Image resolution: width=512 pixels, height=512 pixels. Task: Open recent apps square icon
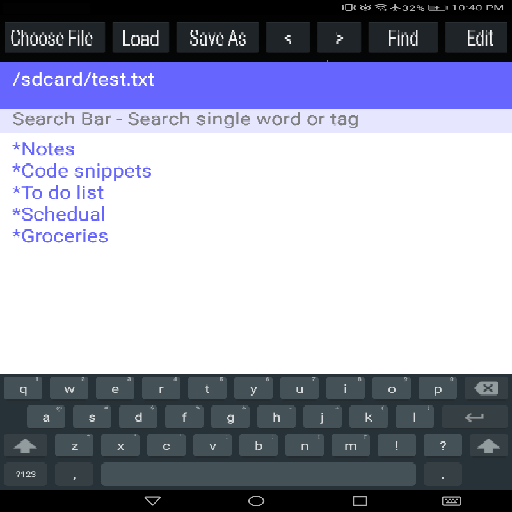(360, 501)
